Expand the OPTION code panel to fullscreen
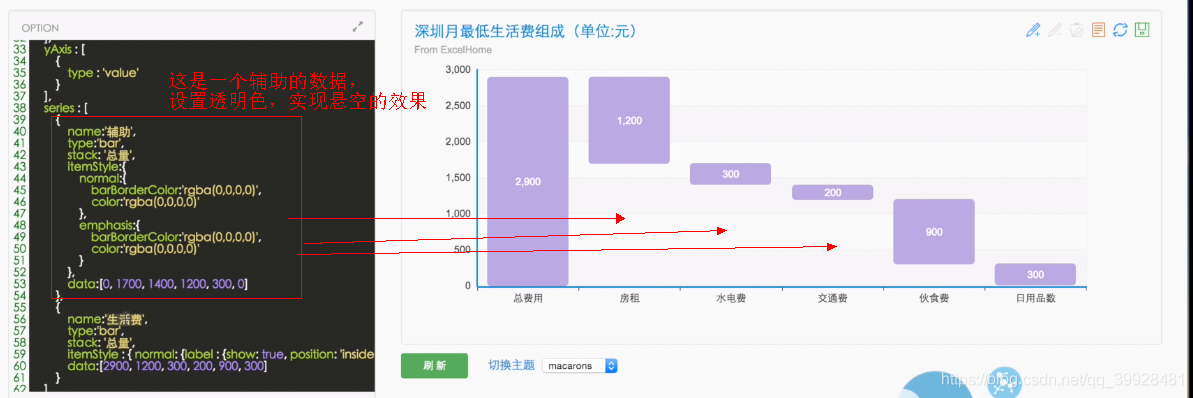Image resolution: width=1193 pixels, height=398 pixels. (x=358, y=27)
